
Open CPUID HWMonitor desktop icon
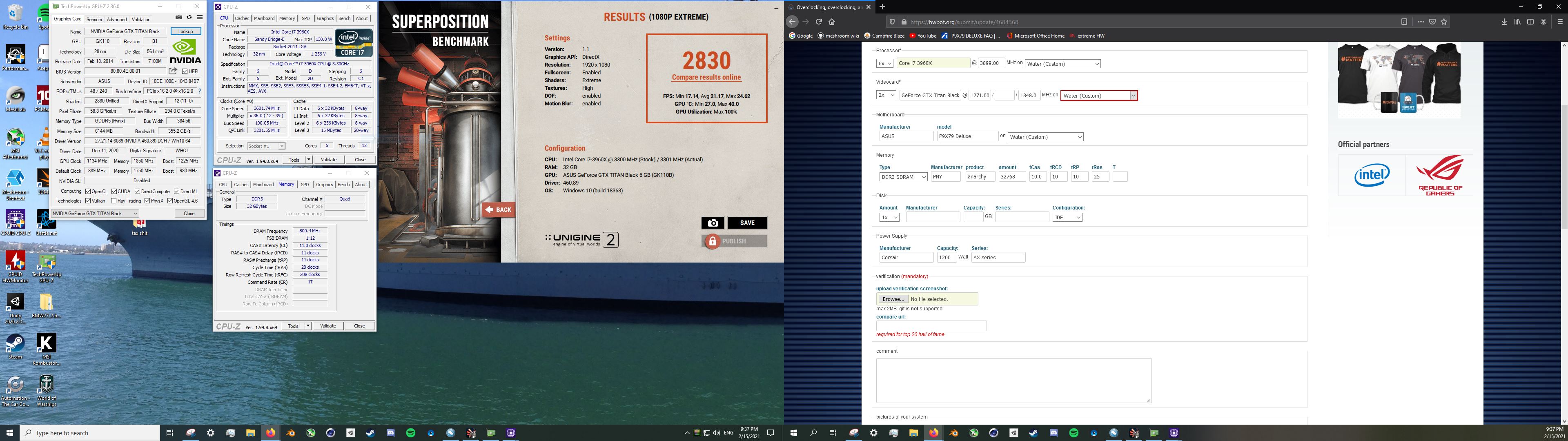pos(15,267)
